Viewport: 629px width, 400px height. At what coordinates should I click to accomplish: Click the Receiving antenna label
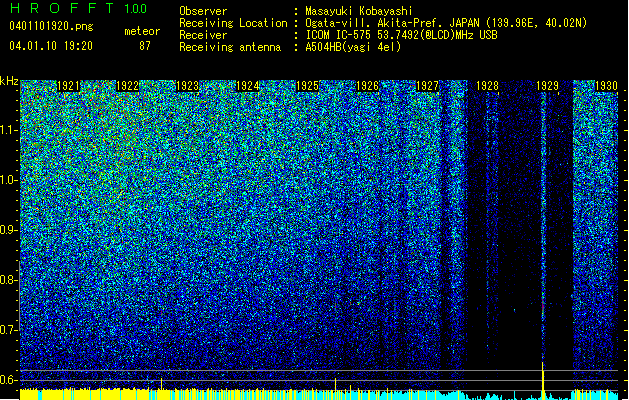click(230, 47)
